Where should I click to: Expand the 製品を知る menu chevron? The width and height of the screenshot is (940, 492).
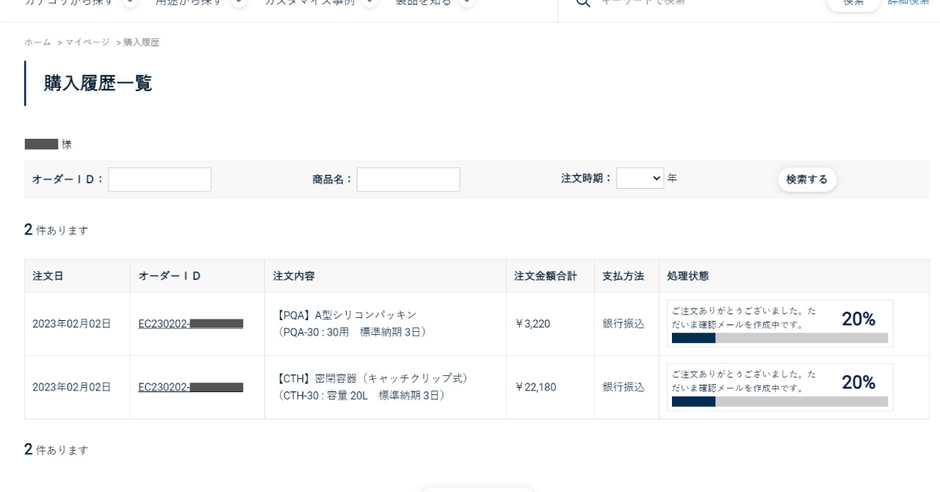pos(466,3)
